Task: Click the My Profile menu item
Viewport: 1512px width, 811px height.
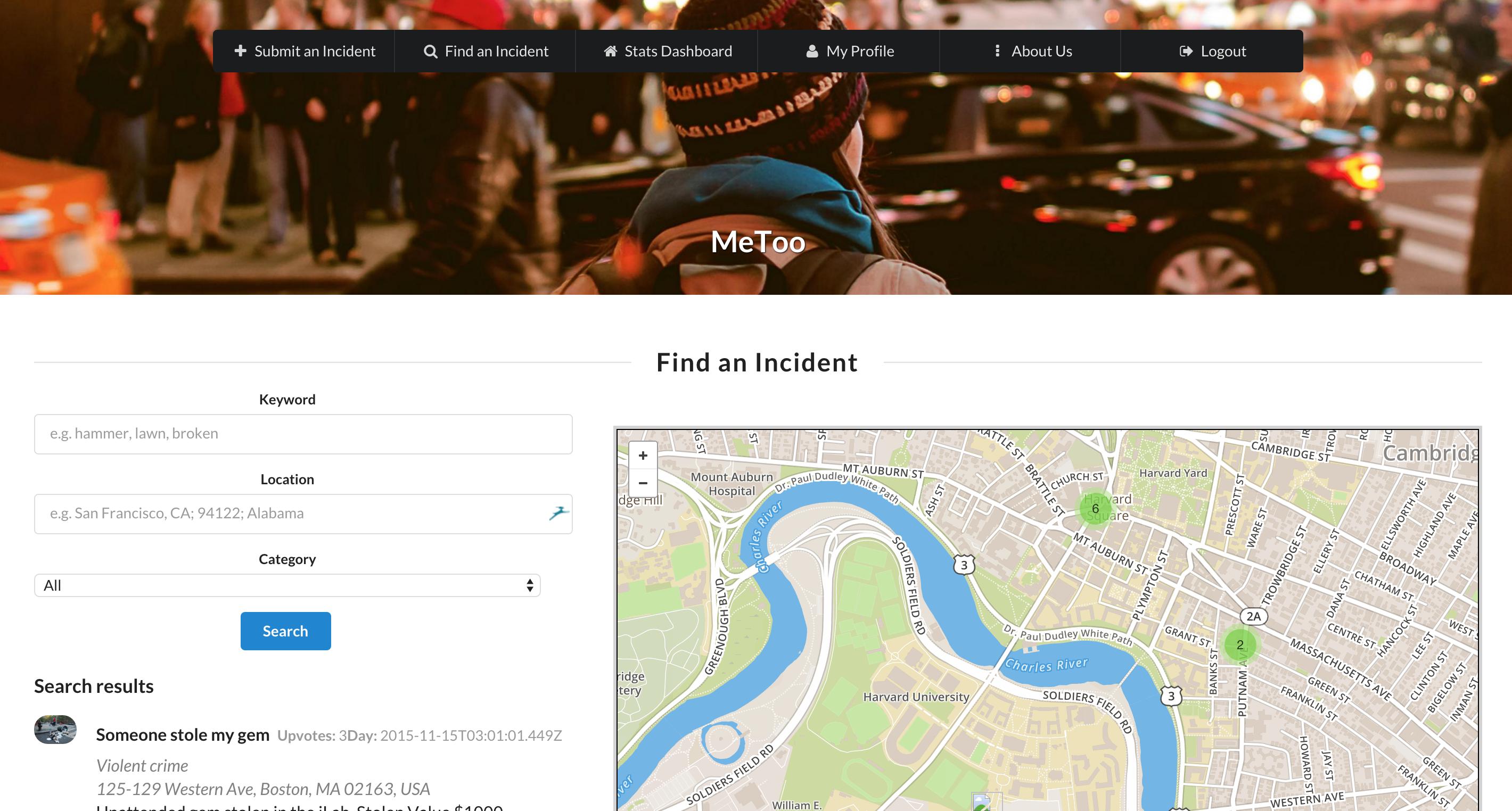Action: [859, 52]
